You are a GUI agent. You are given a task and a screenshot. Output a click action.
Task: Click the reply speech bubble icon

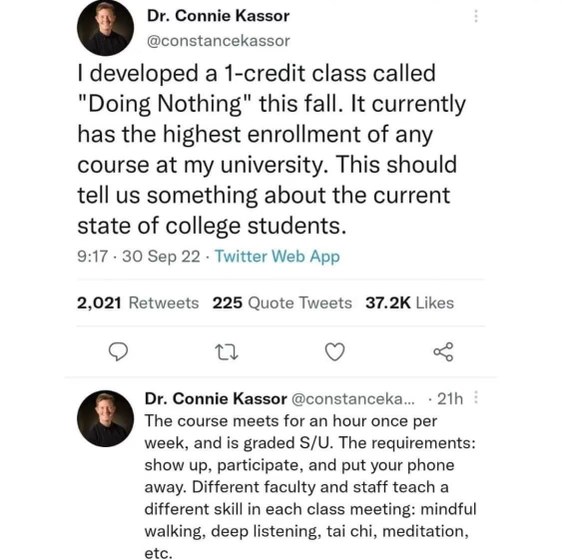coord(118,351)
